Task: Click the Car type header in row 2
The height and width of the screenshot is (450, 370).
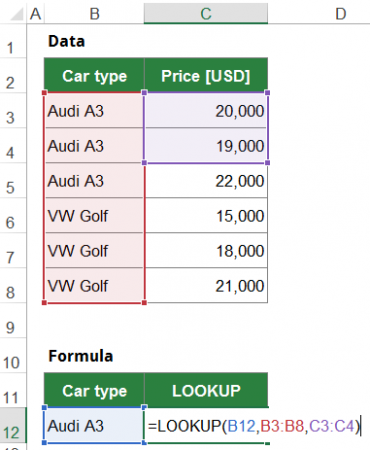Action: [x=94, y=75]
